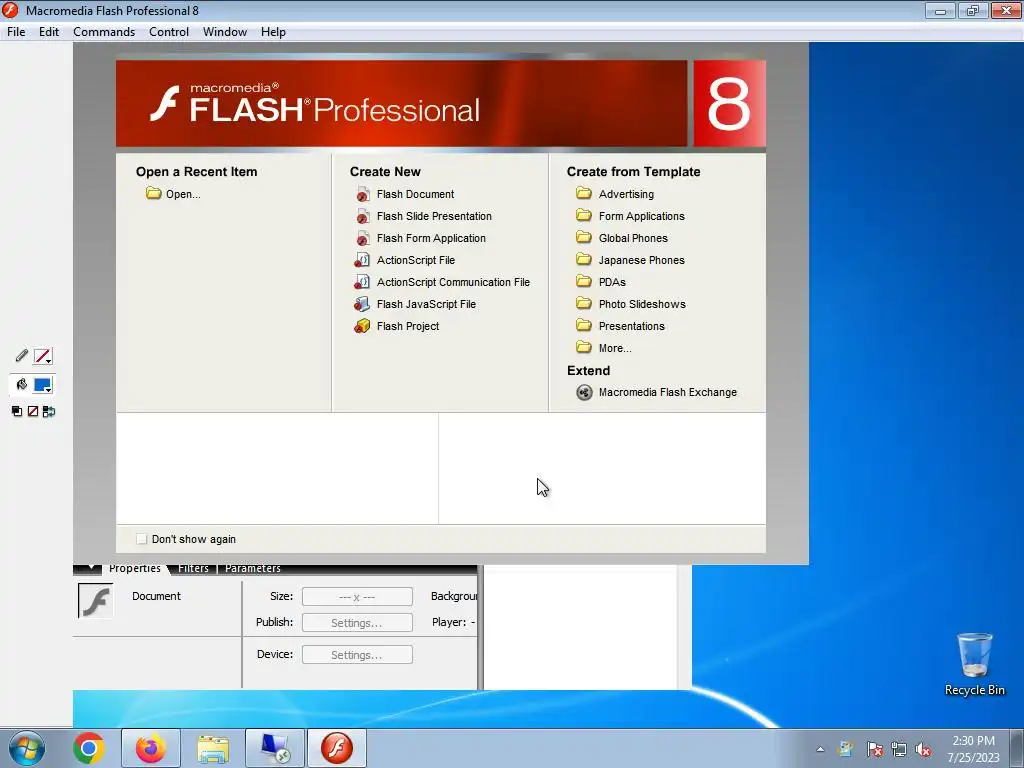
Task: Create an ActionScript Communication File
Action: point(453,282)
